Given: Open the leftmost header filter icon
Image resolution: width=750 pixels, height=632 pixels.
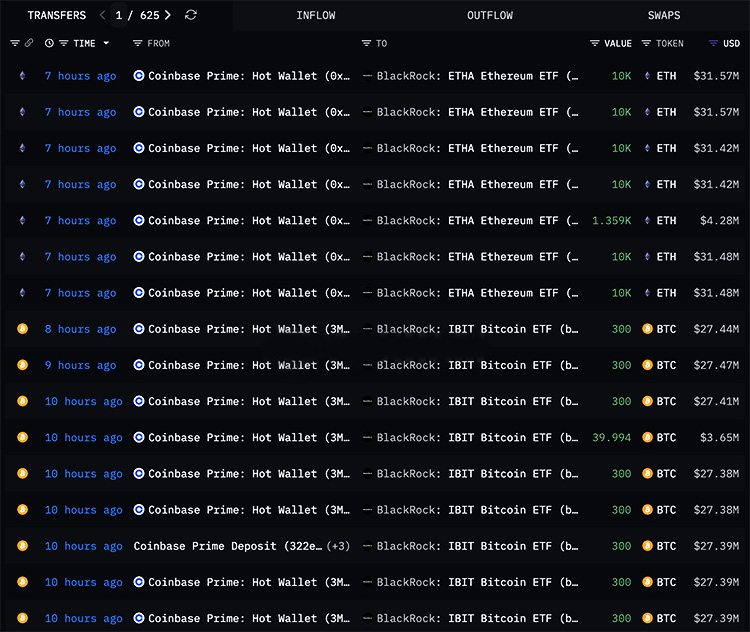Looking at the screenshot, I should coord(14,43).
